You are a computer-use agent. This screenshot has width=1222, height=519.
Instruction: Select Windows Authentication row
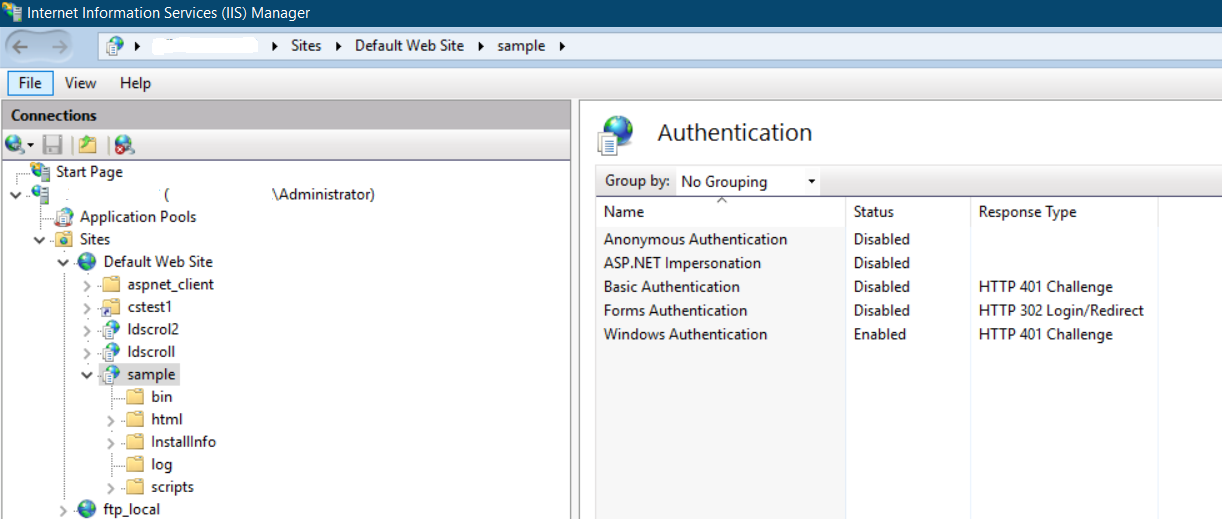click(685, 334)
